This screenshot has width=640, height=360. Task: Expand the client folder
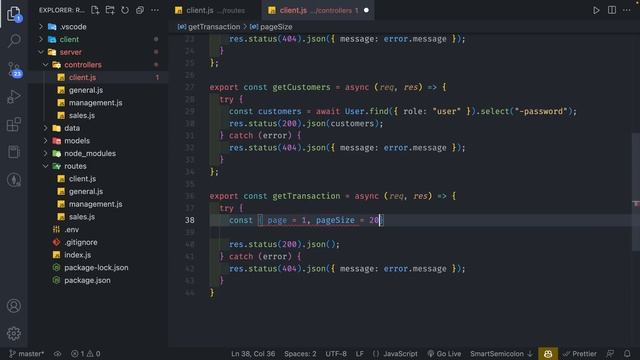[x=98, y=40]
